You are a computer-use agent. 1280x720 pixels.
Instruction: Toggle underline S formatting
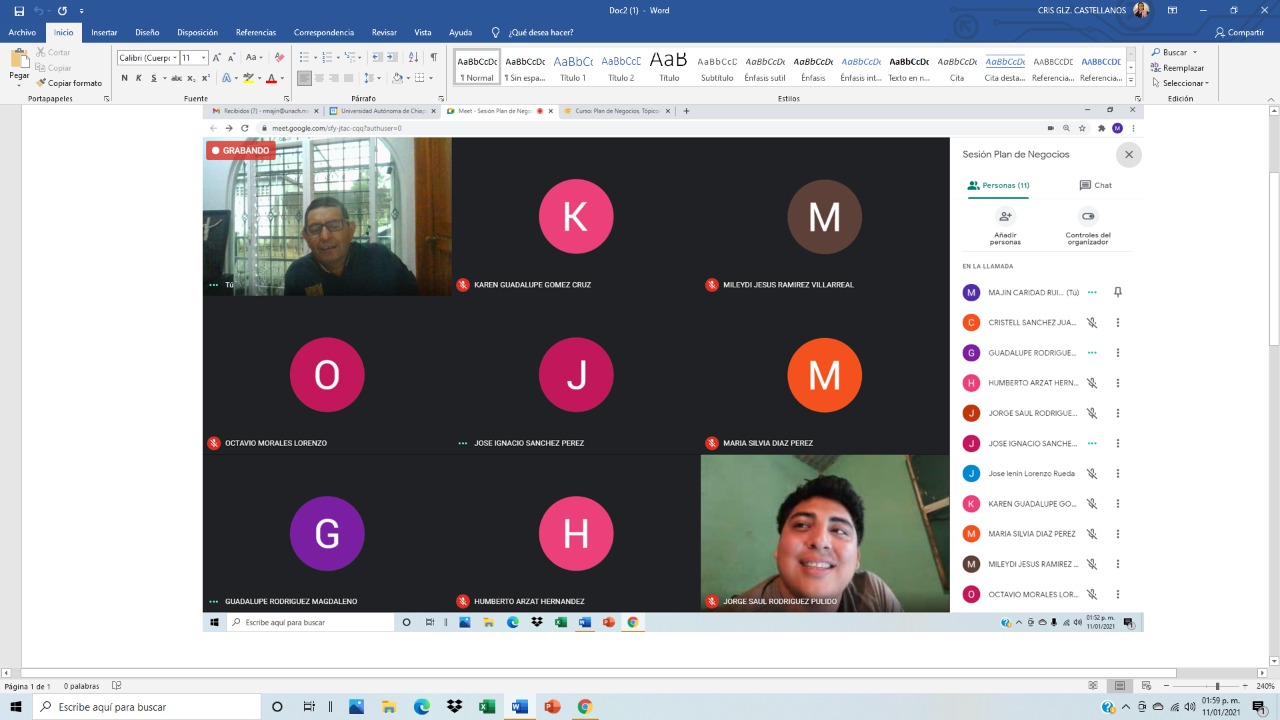coord(153,78)
